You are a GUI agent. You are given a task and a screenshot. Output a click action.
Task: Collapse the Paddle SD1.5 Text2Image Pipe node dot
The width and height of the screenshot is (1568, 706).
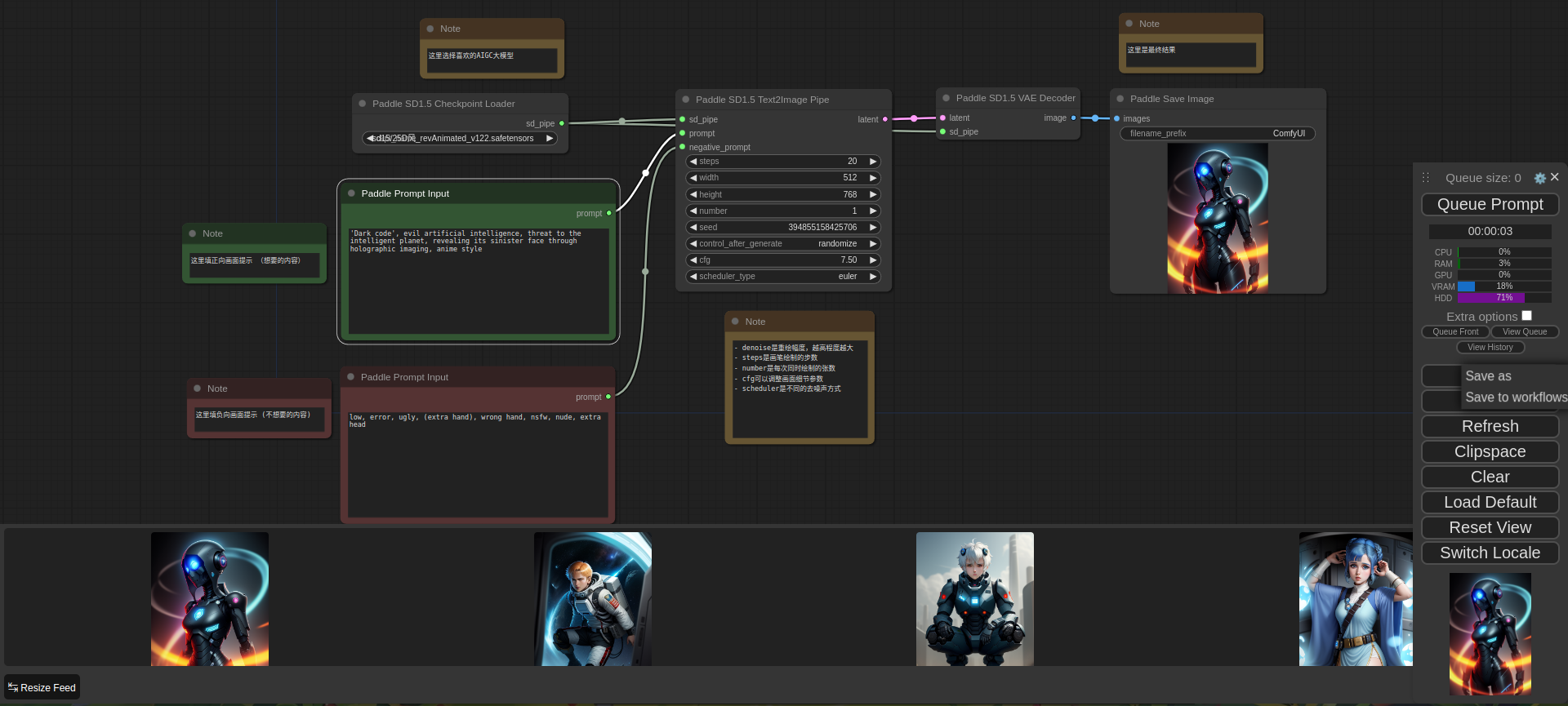[686, 100]
